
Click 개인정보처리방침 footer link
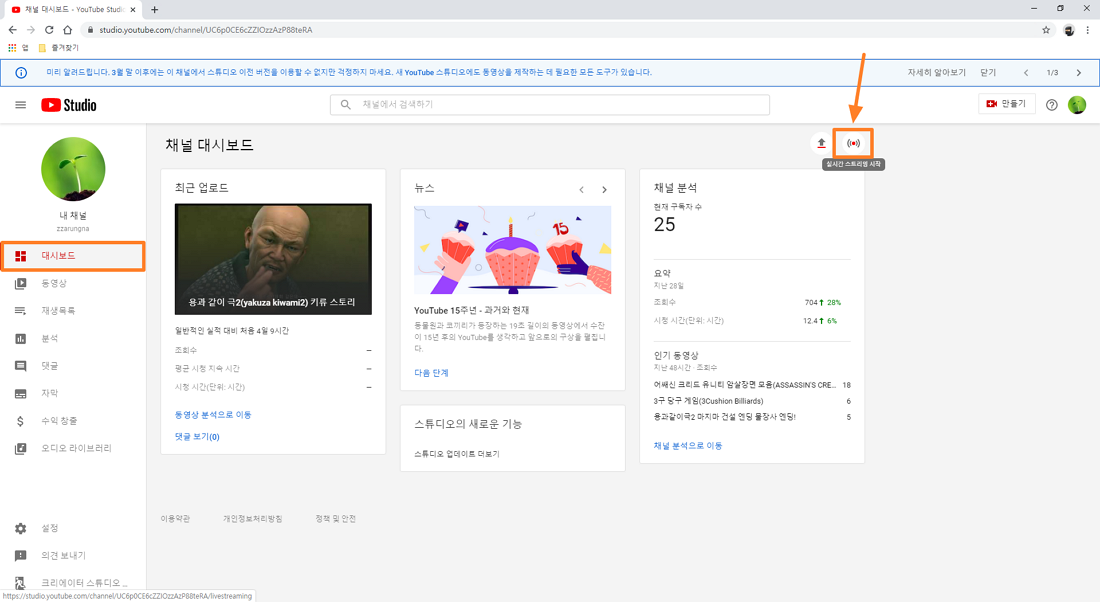(x=253, y=519)
